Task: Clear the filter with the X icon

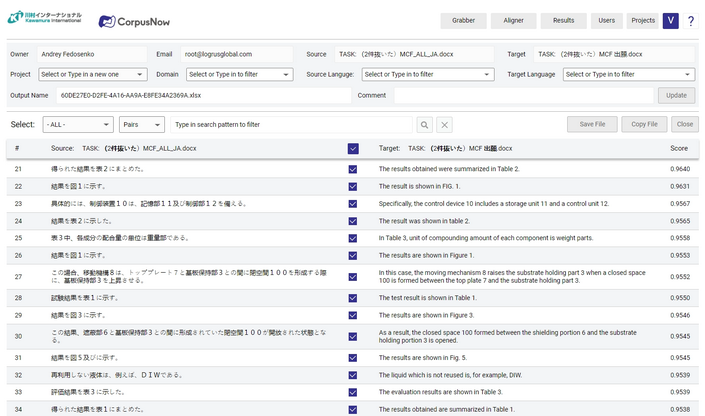Action: 445,125
